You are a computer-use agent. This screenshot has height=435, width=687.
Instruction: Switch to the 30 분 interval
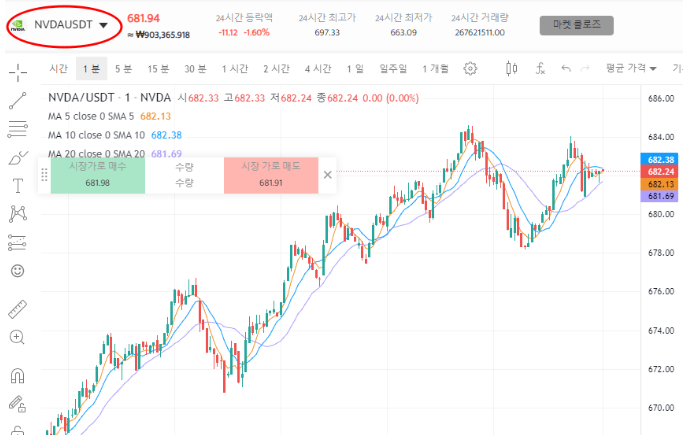click(x=195, y=69)
